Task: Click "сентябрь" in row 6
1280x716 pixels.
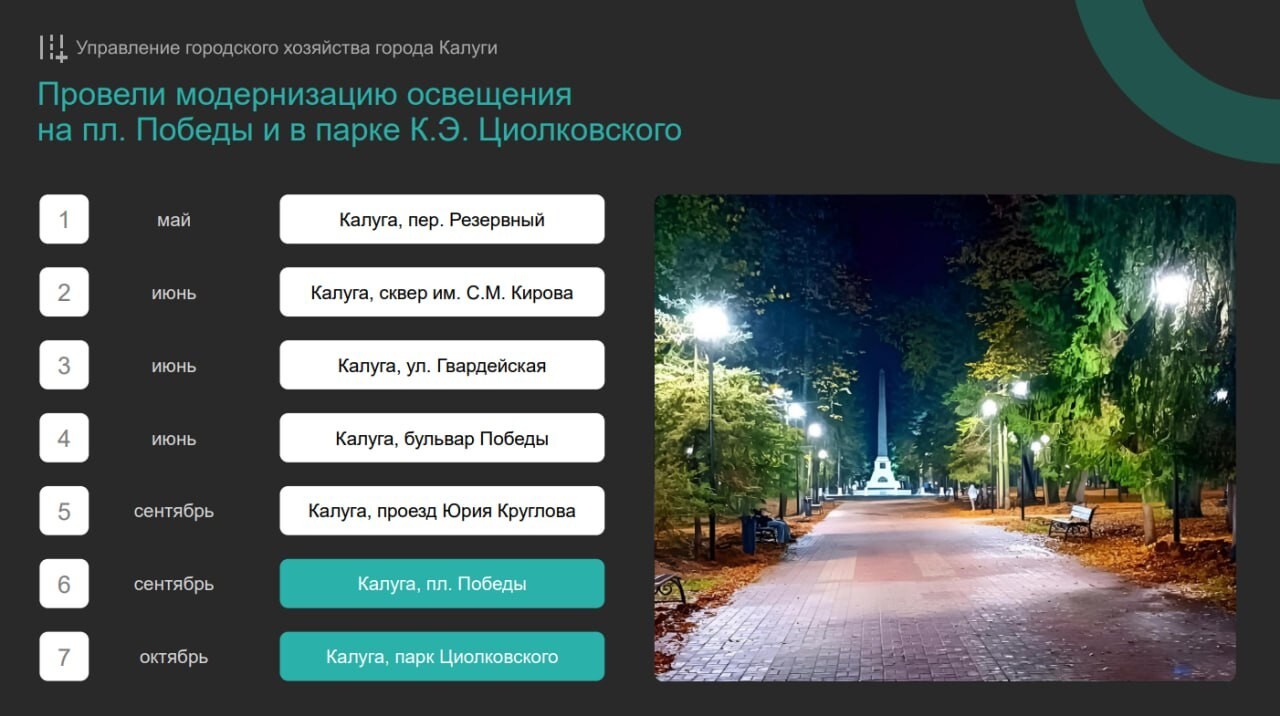Action: click(x=174, y=584)
